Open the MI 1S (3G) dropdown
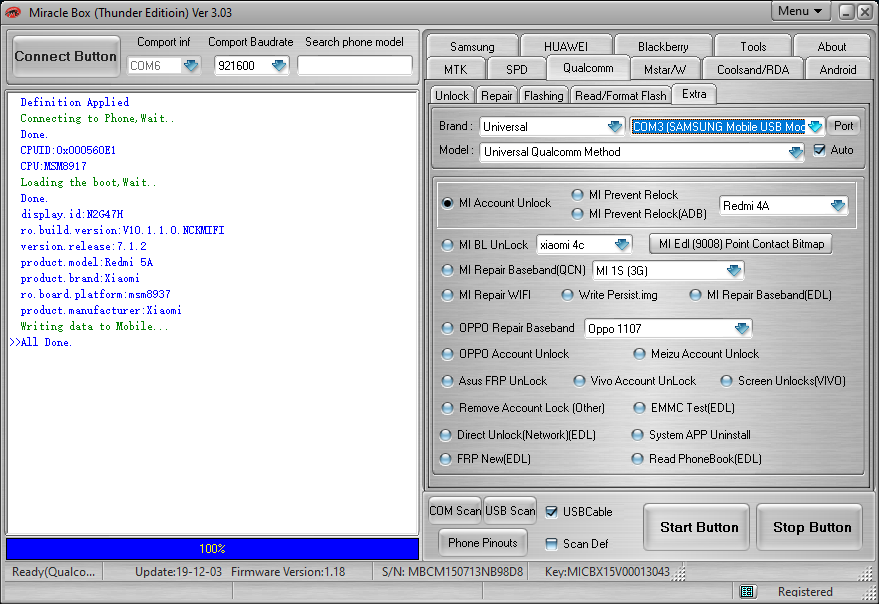Screen dimensions: 879x604 [734, 270]
